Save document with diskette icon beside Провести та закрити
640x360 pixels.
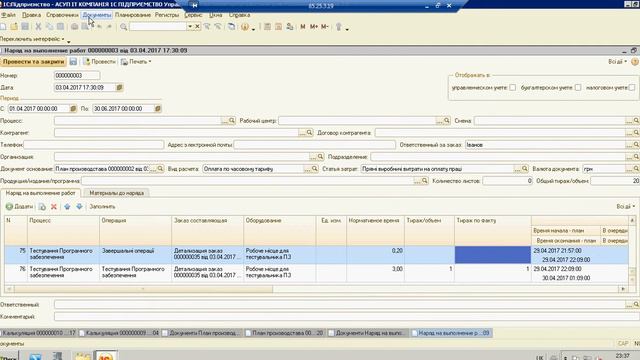[x=73, y=62]
